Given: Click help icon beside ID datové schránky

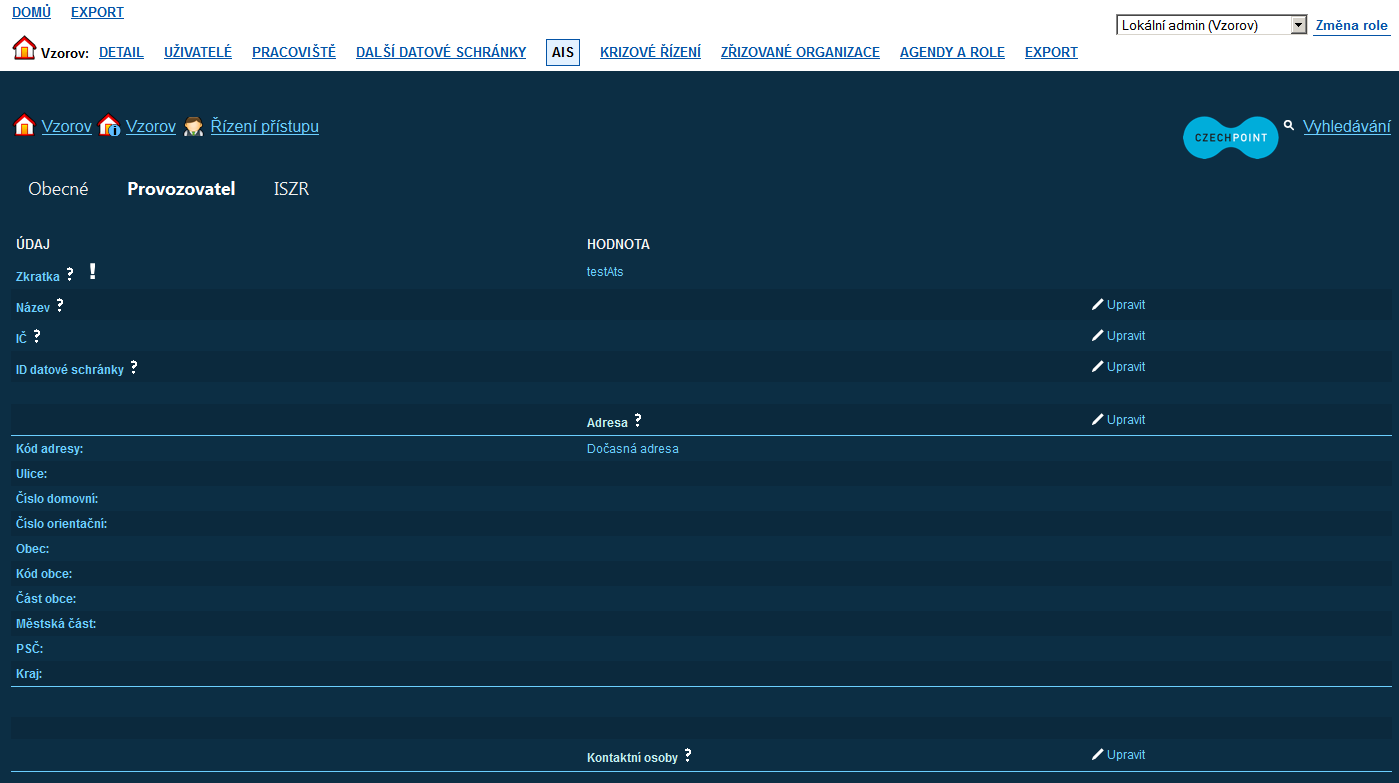Looking at the screenshot, I should click(134, 367).
